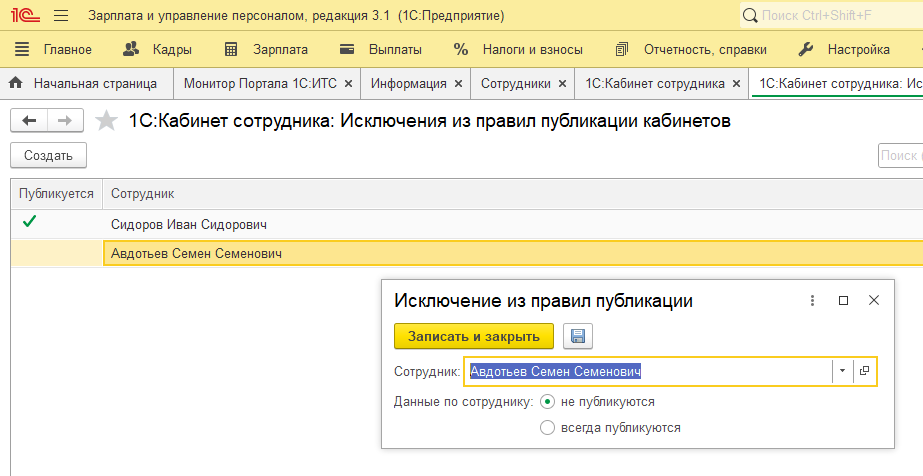Viewport: 923px width, 476px height.
Task: Close the Информация tab
Action: [x=458, y=84]
